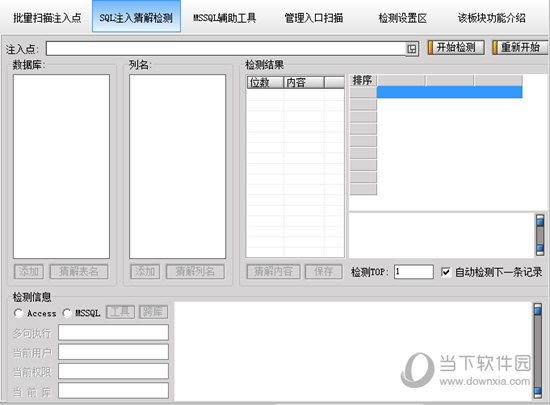
Task: Click the 猜解列名 button
Action: 195,271
